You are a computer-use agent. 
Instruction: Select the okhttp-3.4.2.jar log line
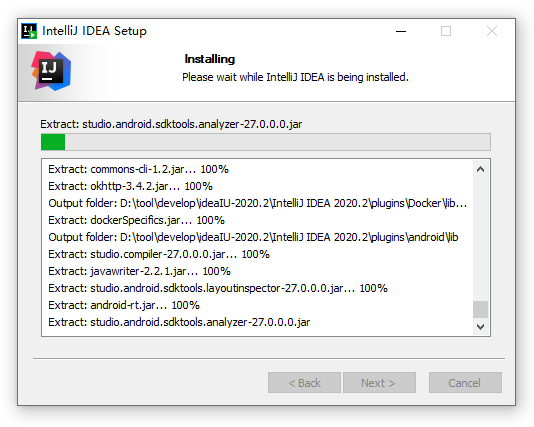pyautogui.click(x=130, y=186)
